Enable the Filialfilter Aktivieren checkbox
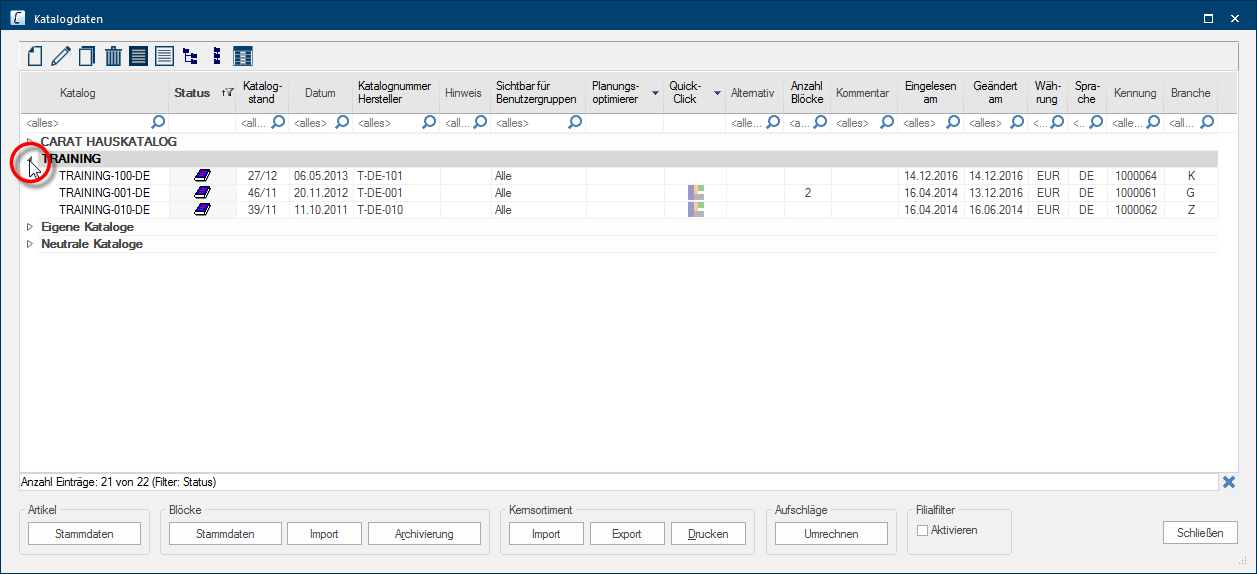 (923, 530)
